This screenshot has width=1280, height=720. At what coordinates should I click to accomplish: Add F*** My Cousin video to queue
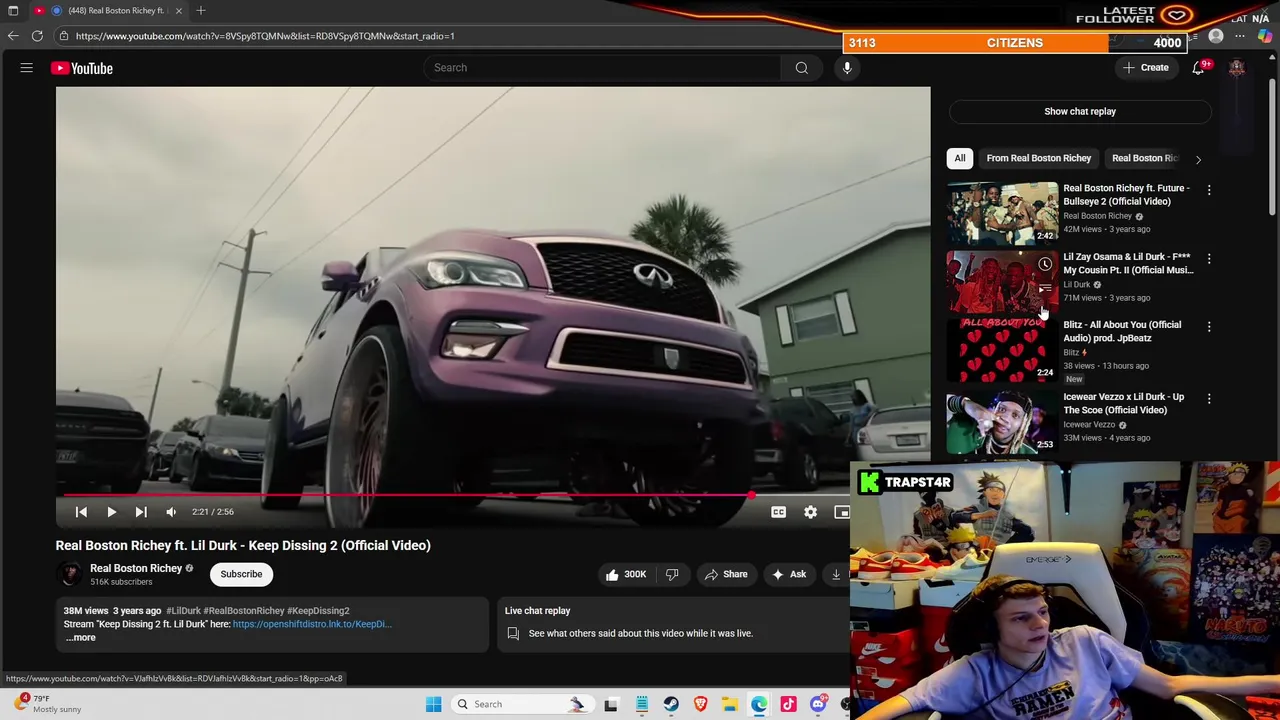(1045, 288)
